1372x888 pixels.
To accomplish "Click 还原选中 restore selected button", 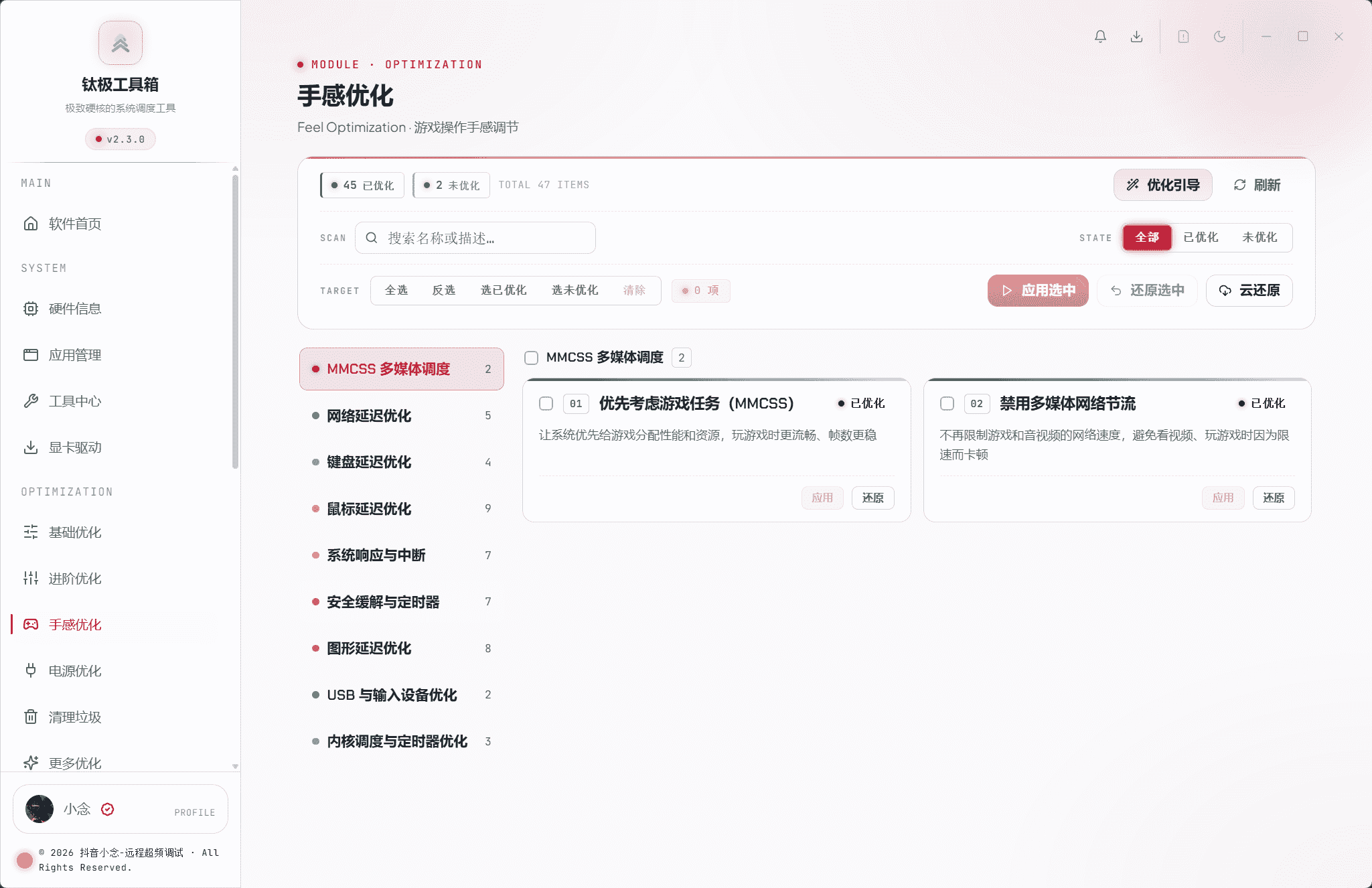I will click(1147, 291).
